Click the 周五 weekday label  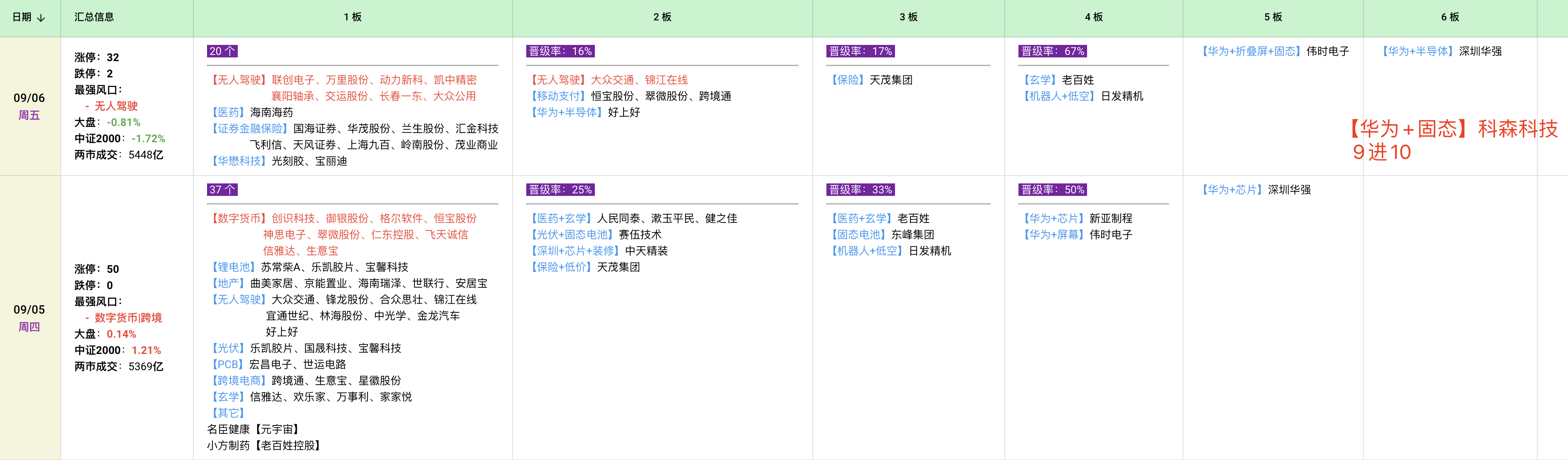click(x=29, y=115)
